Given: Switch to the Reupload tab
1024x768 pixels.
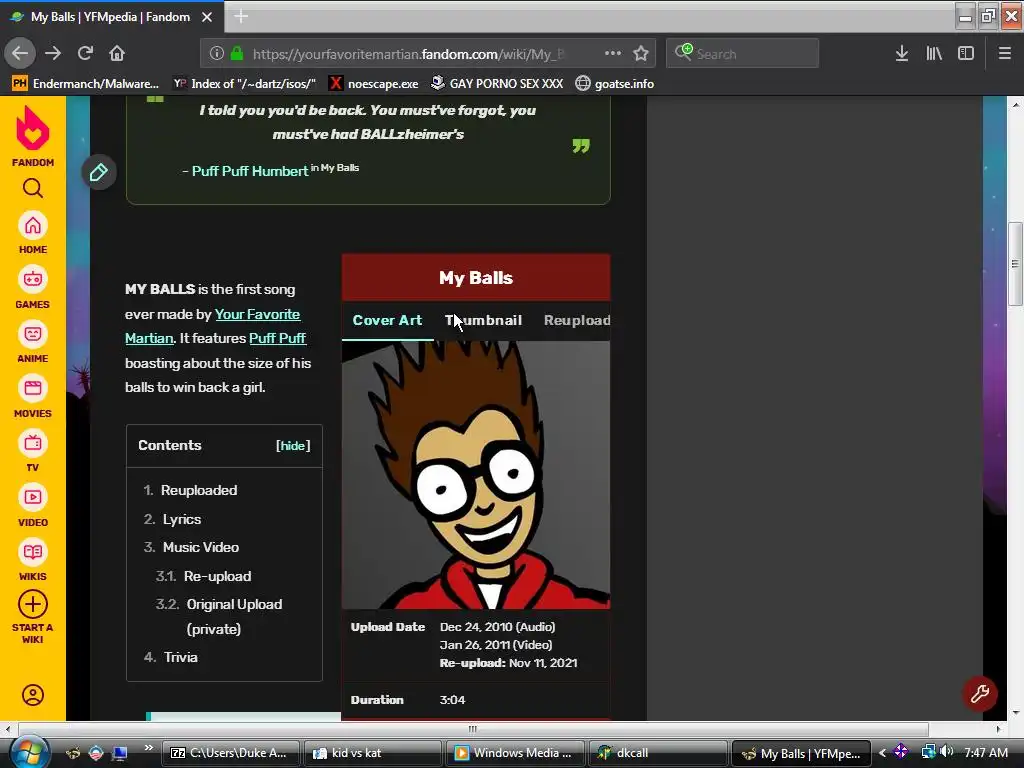Looking at the screenshot, I should point(577,321).
